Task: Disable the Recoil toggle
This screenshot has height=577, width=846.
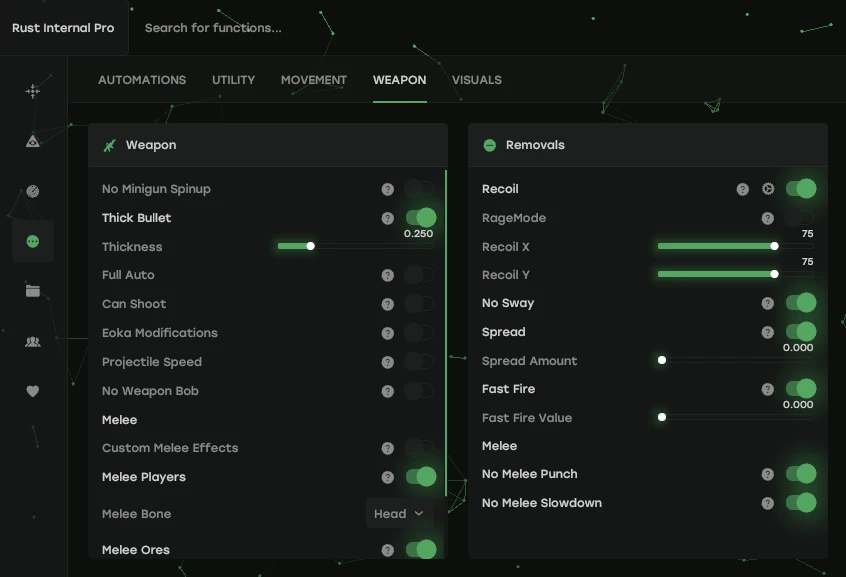Action: coord(801,188)
